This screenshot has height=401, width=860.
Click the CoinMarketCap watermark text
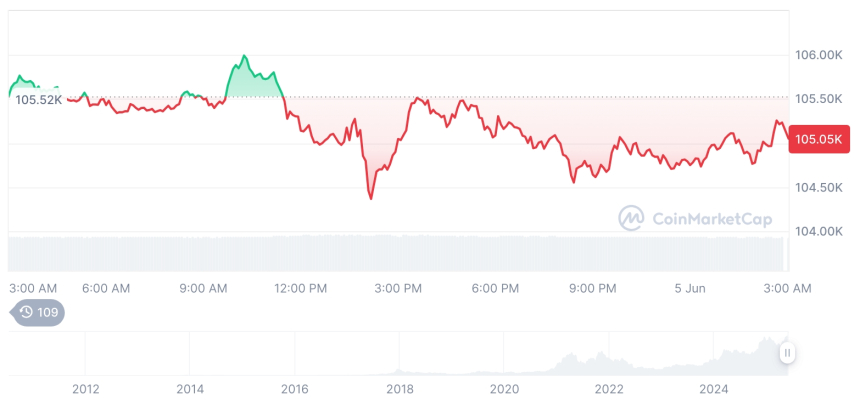pos(698,217)
